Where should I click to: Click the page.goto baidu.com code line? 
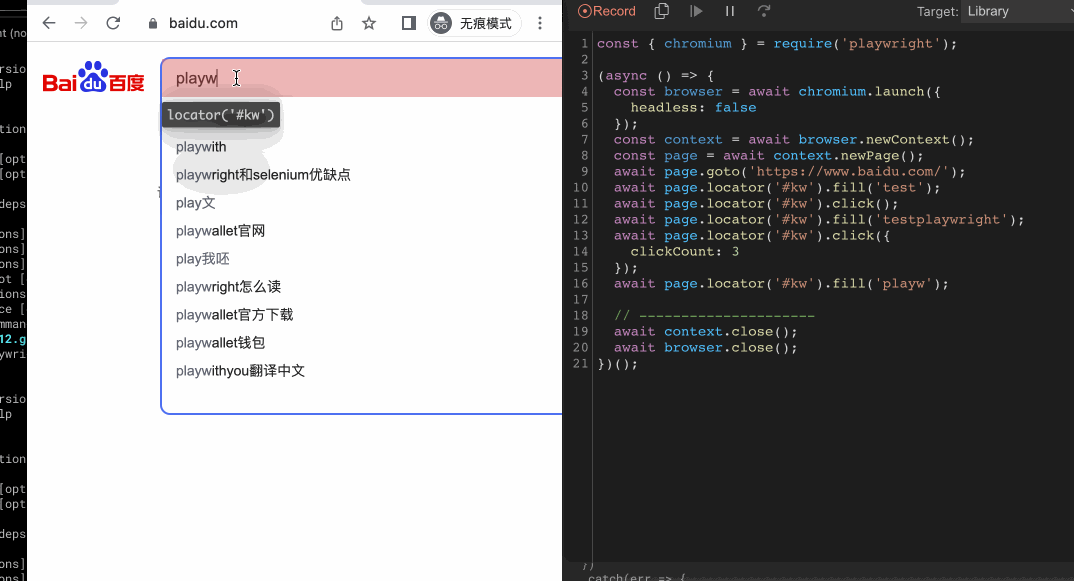pos(789,171)
